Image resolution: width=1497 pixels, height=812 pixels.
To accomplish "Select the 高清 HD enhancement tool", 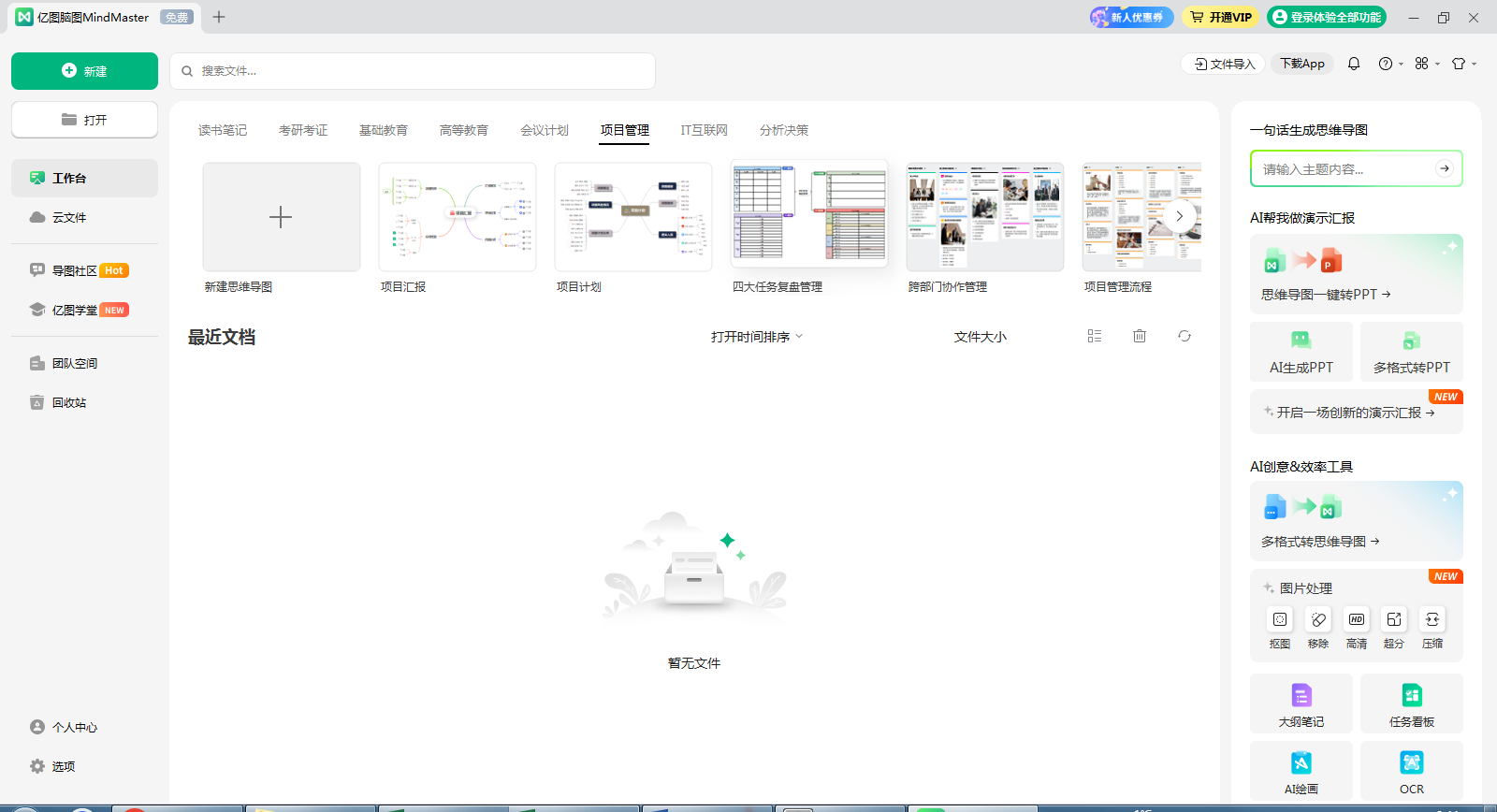I will 1356,620.
